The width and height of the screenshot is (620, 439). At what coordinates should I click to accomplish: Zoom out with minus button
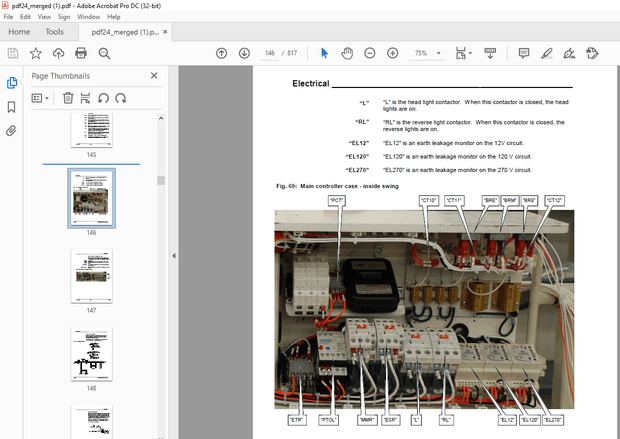pos(370,53)
